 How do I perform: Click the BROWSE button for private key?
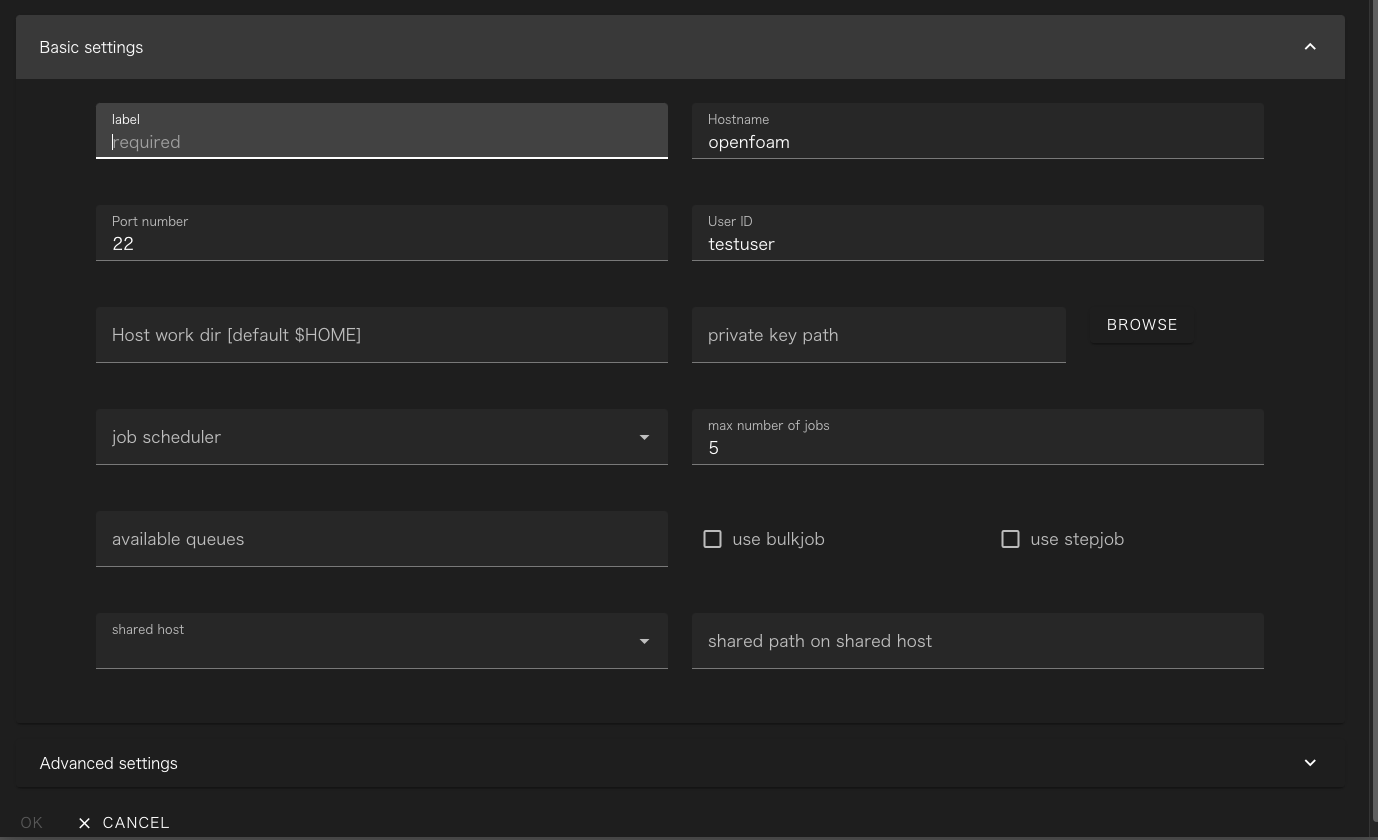click(1142, 325)
